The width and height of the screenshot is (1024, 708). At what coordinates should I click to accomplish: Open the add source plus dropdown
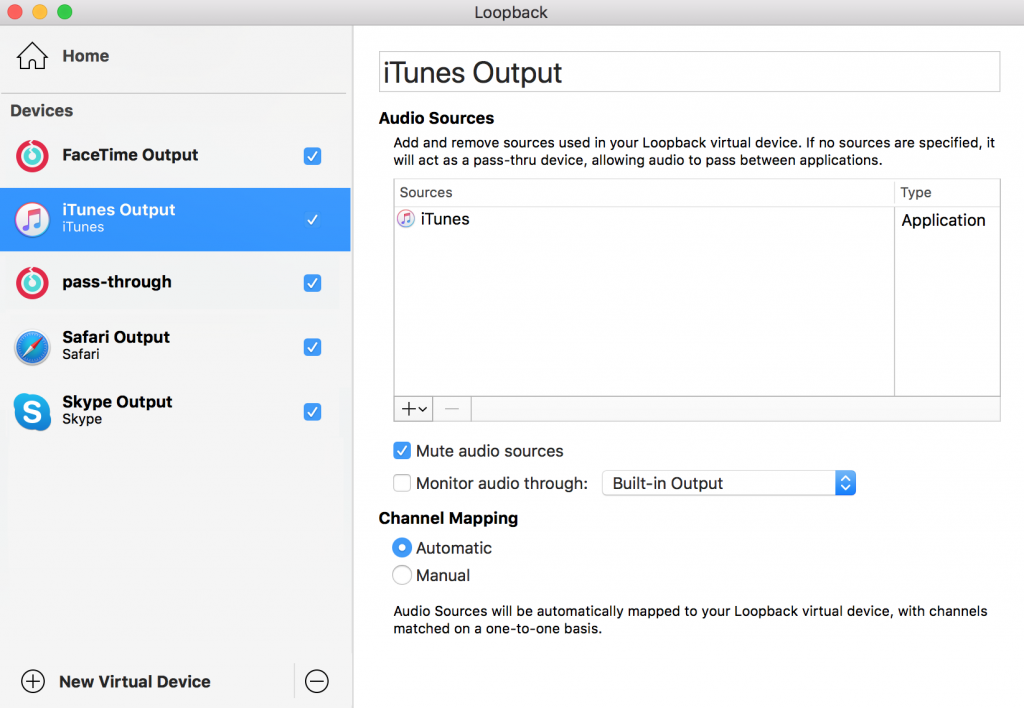click(x=413, y=409)
